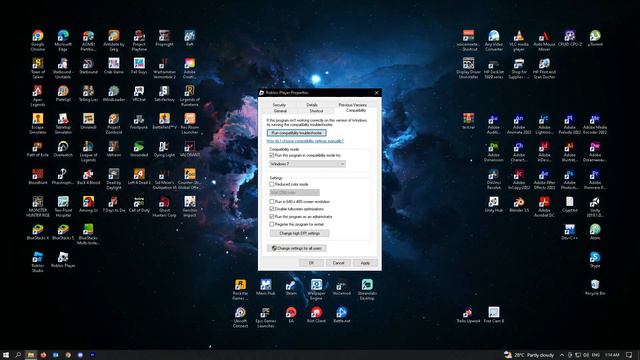Open the Riot Client desktop shortcut
The width and height of the screenshot is (640, 360).
coord(316,314)
